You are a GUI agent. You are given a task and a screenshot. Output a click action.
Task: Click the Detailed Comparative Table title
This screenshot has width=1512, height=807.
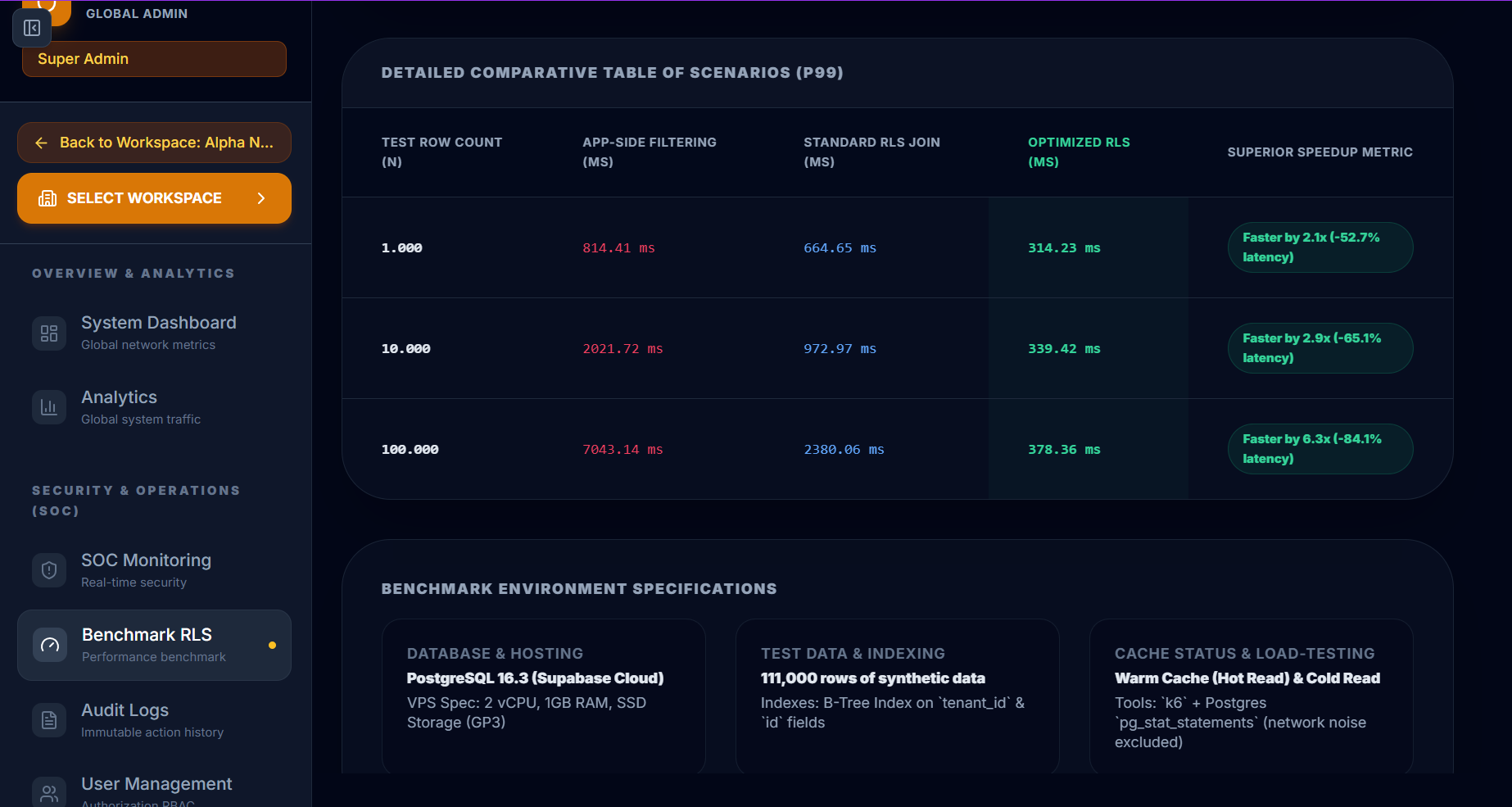tap(612, 73)
